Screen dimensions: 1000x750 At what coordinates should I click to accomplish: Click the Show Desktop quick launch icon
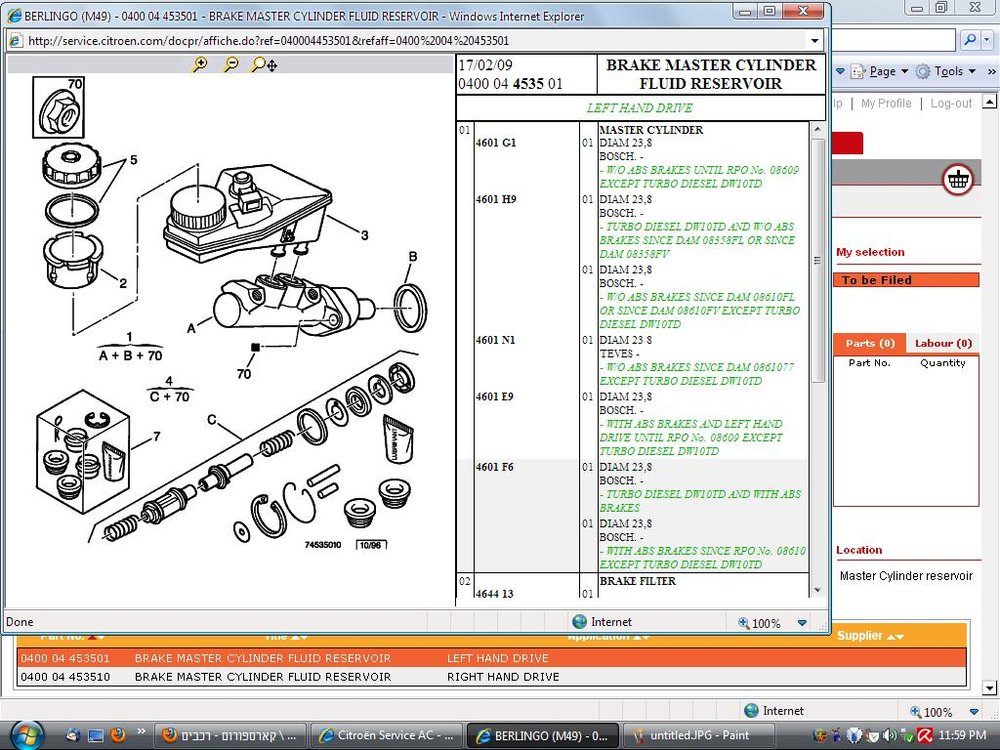(95, 735)
